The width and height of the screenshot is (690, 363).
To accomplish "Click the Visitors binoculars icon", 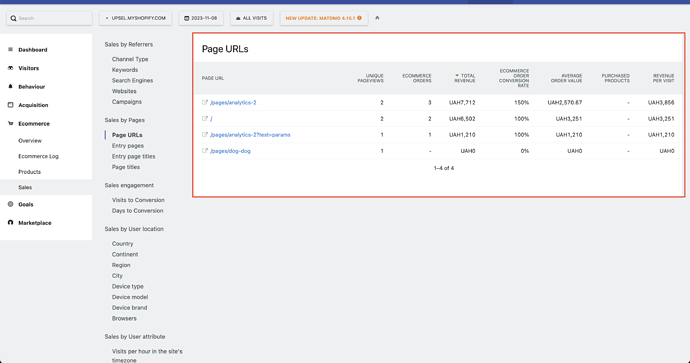I will coord(11,68).
